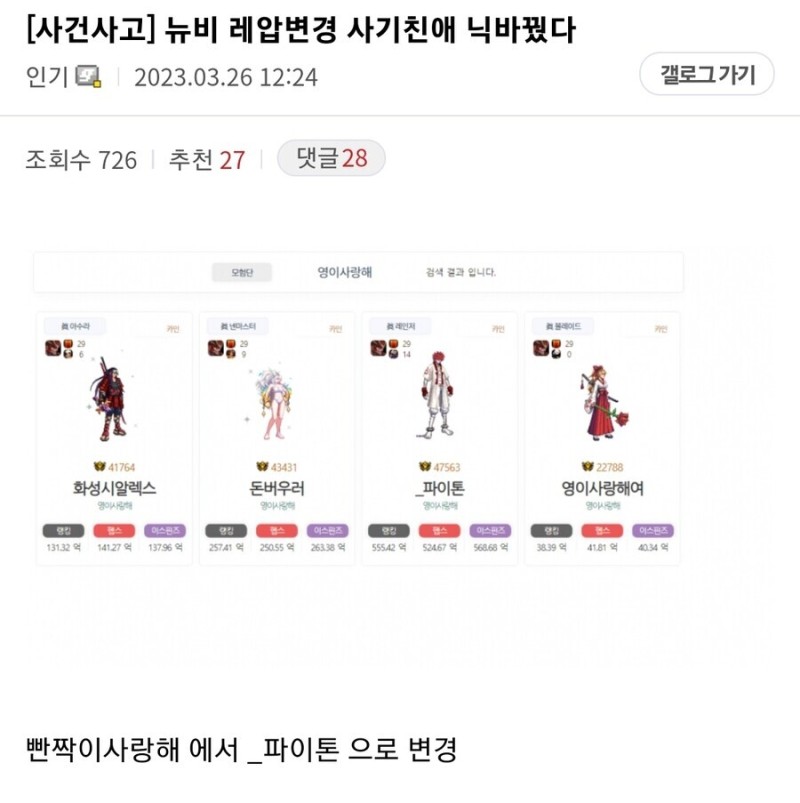
Task: Click buff icons on the 레인저 card
Action: (x=385, y=348)
